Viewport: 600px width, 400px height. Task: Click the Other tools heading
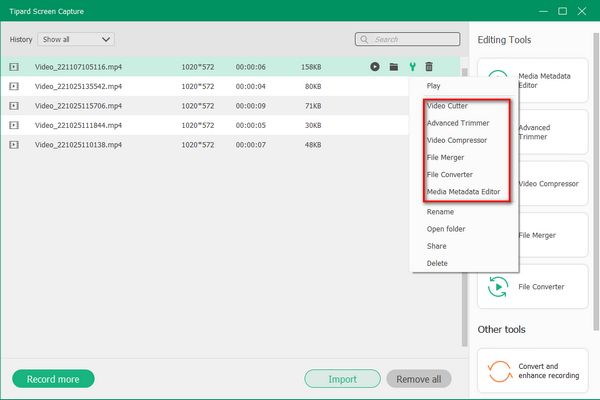(x=502, y=330)
